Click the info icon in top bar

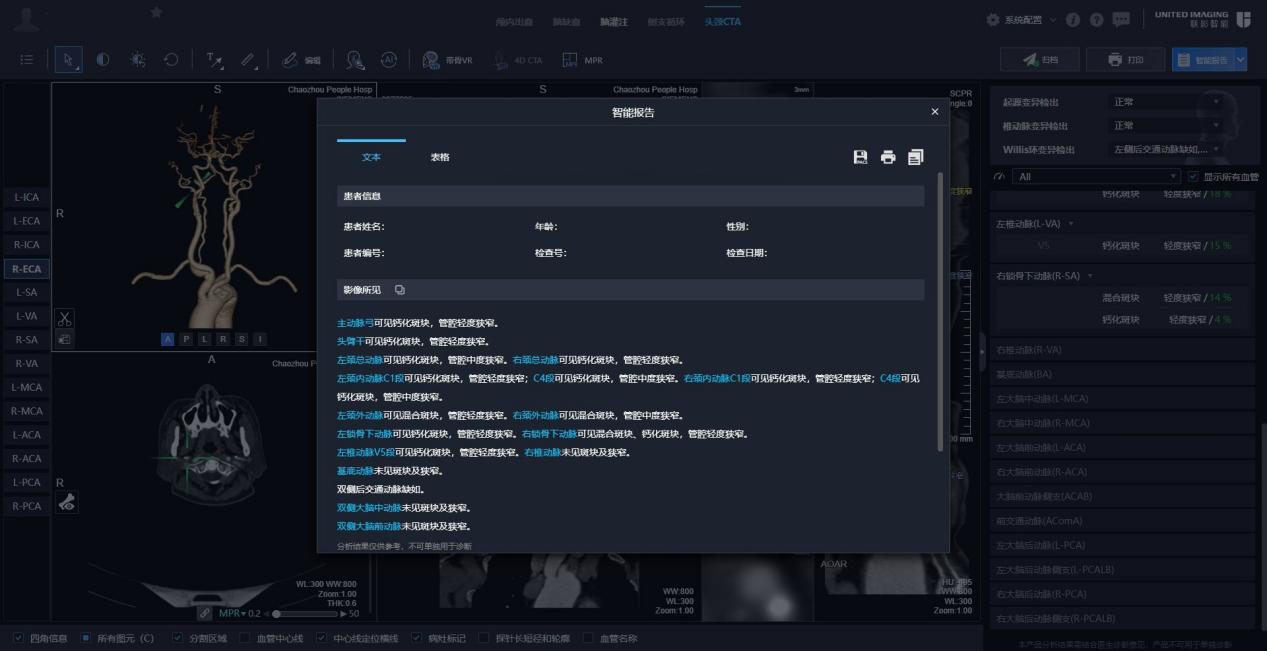click(x=1073, y=20)
